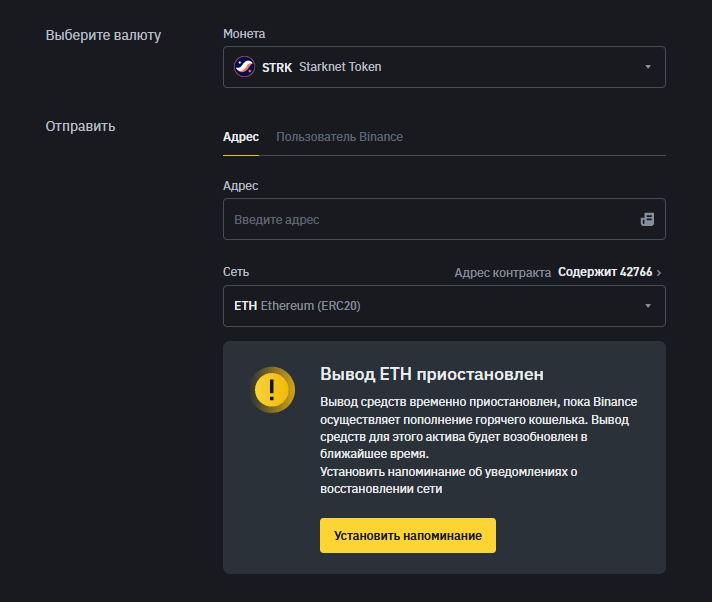
Task: Open the ETH Ethereum (ERC20) network dropdown
Action: 444,306
